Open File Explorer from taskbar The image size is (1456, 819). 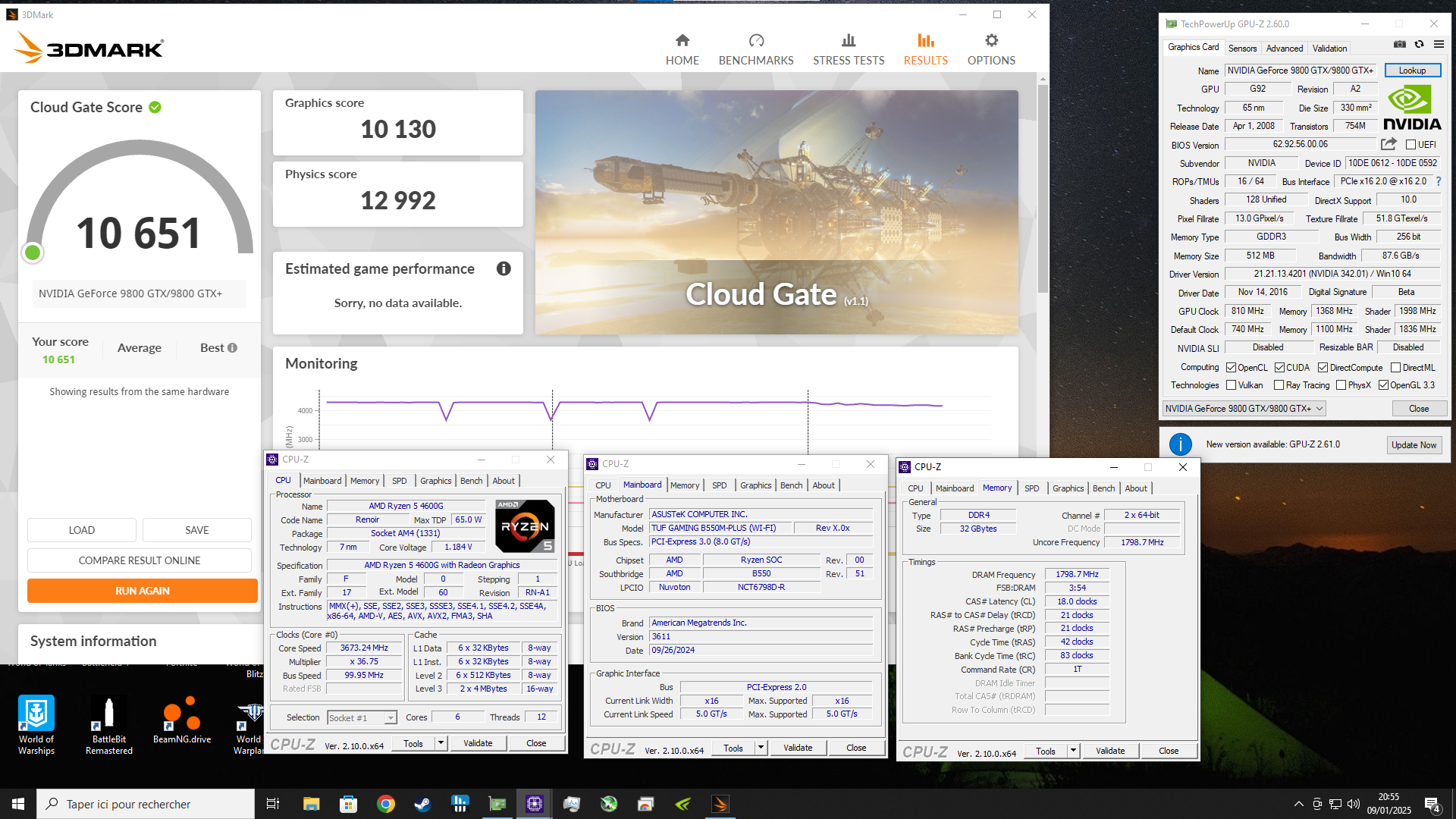311,804
